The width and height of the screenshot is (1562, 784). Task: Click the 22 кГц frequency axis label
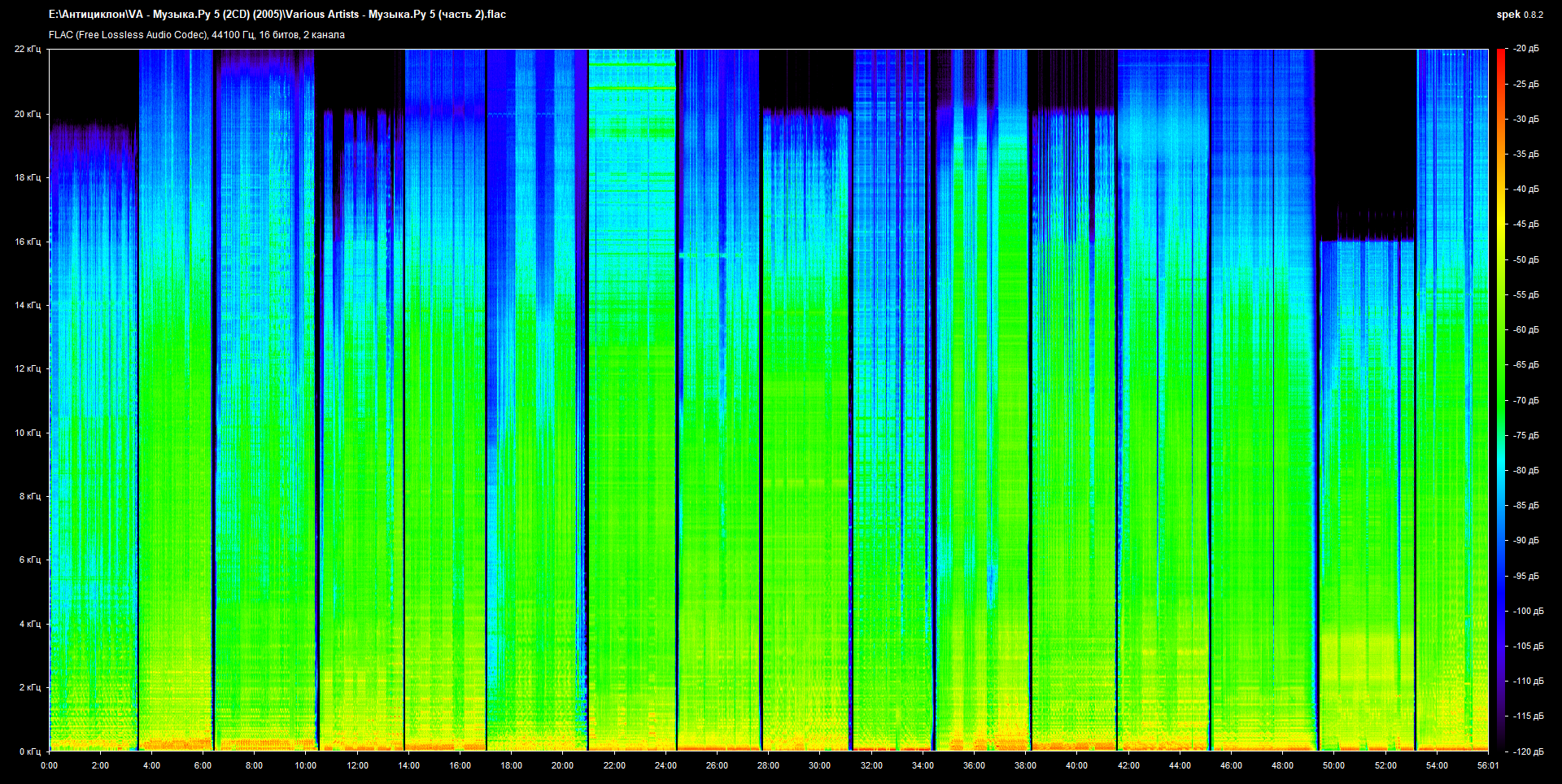(x=28, y=50)
